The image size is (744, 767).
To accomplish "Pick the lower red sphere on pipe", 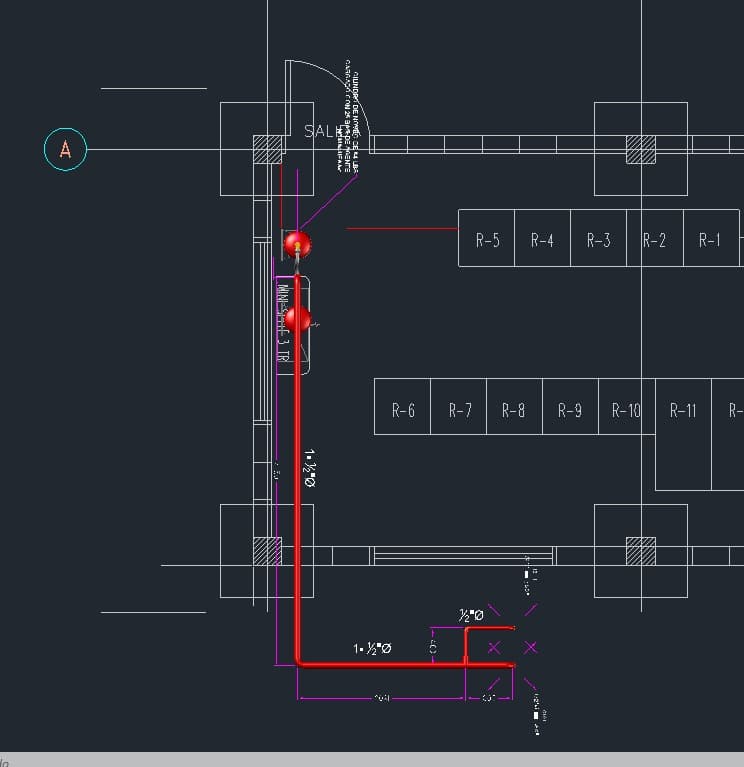I will pyautogui.click(x=297, y=320).
